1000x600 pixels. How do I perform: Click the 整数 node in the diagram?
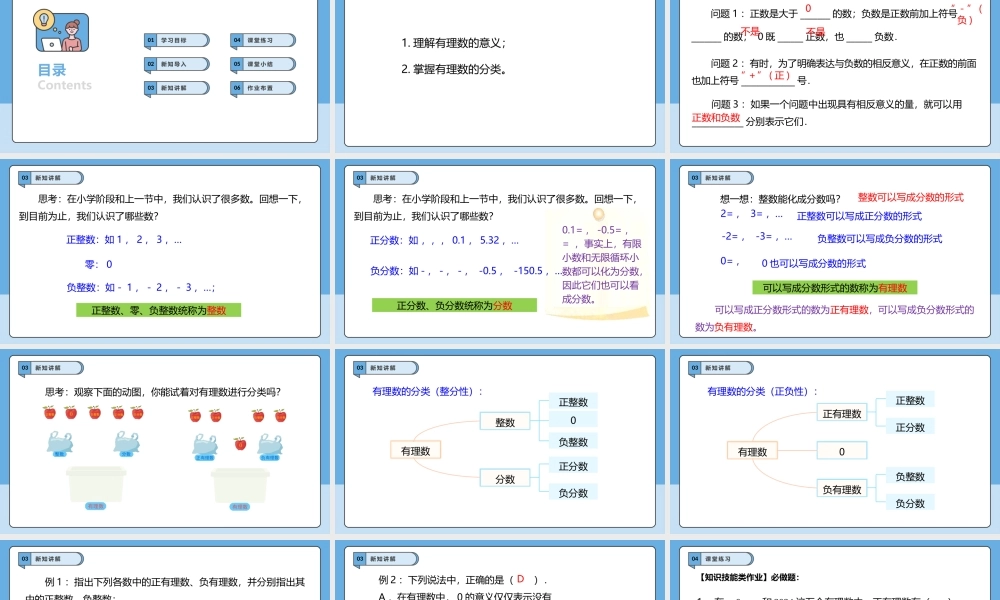(x=504, y=422)
